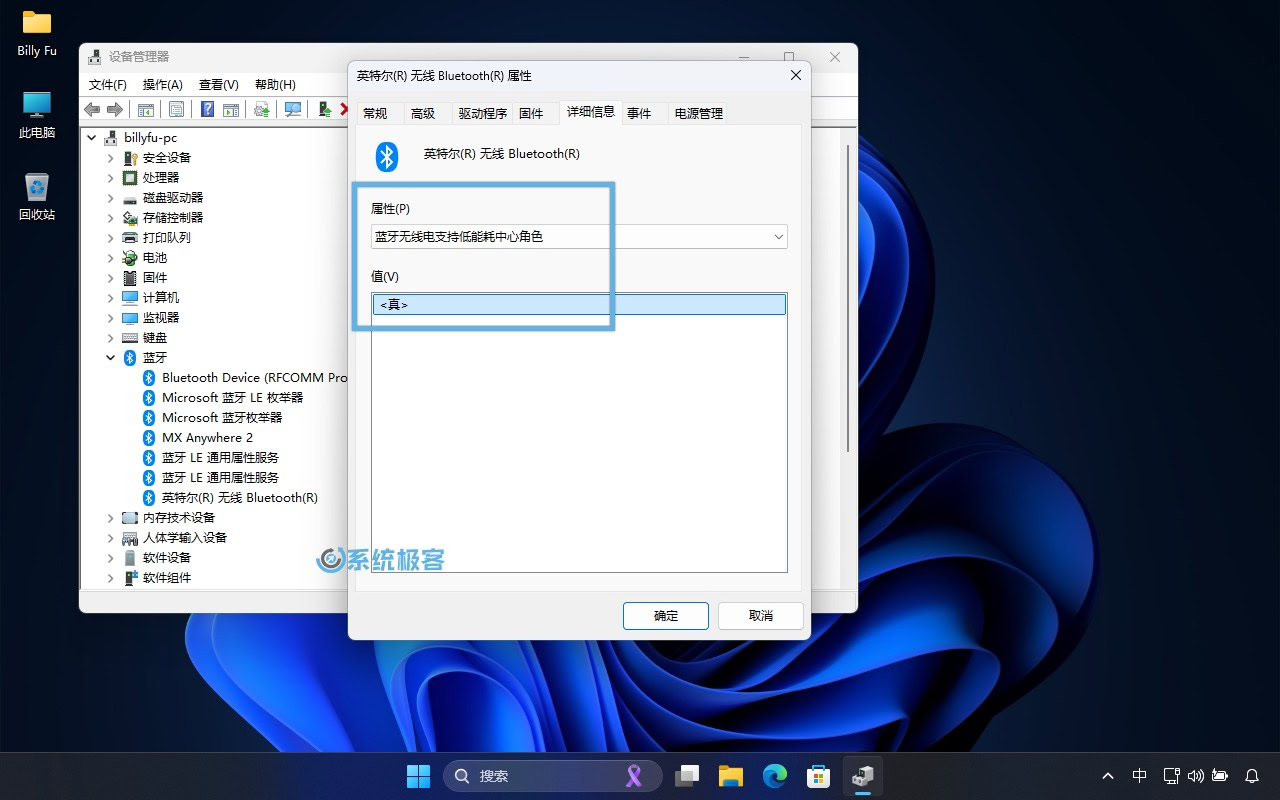The image size is (1280, 800).
Task: Click the blue Help question mark icon
Action: tap(208, 109)
